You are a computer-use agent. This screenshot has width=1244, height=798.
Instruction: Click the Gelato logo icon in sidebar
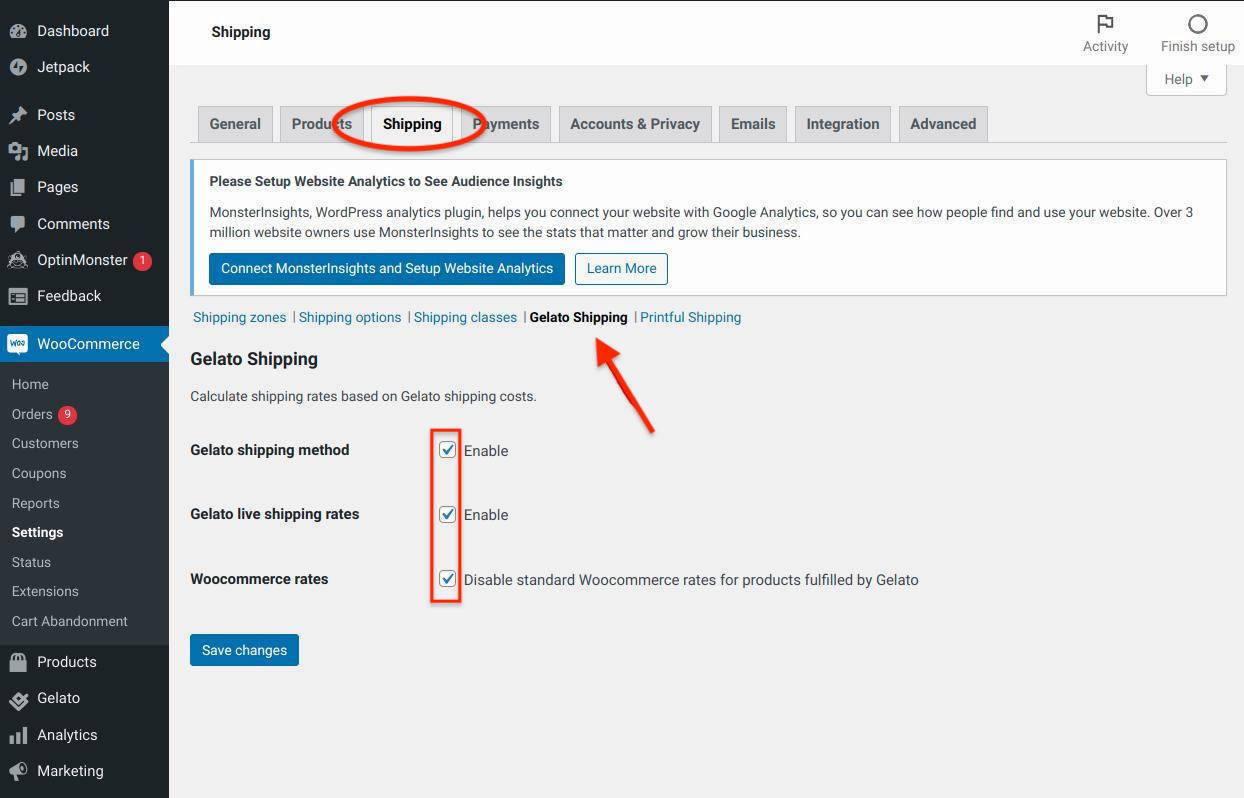(18, 698)
